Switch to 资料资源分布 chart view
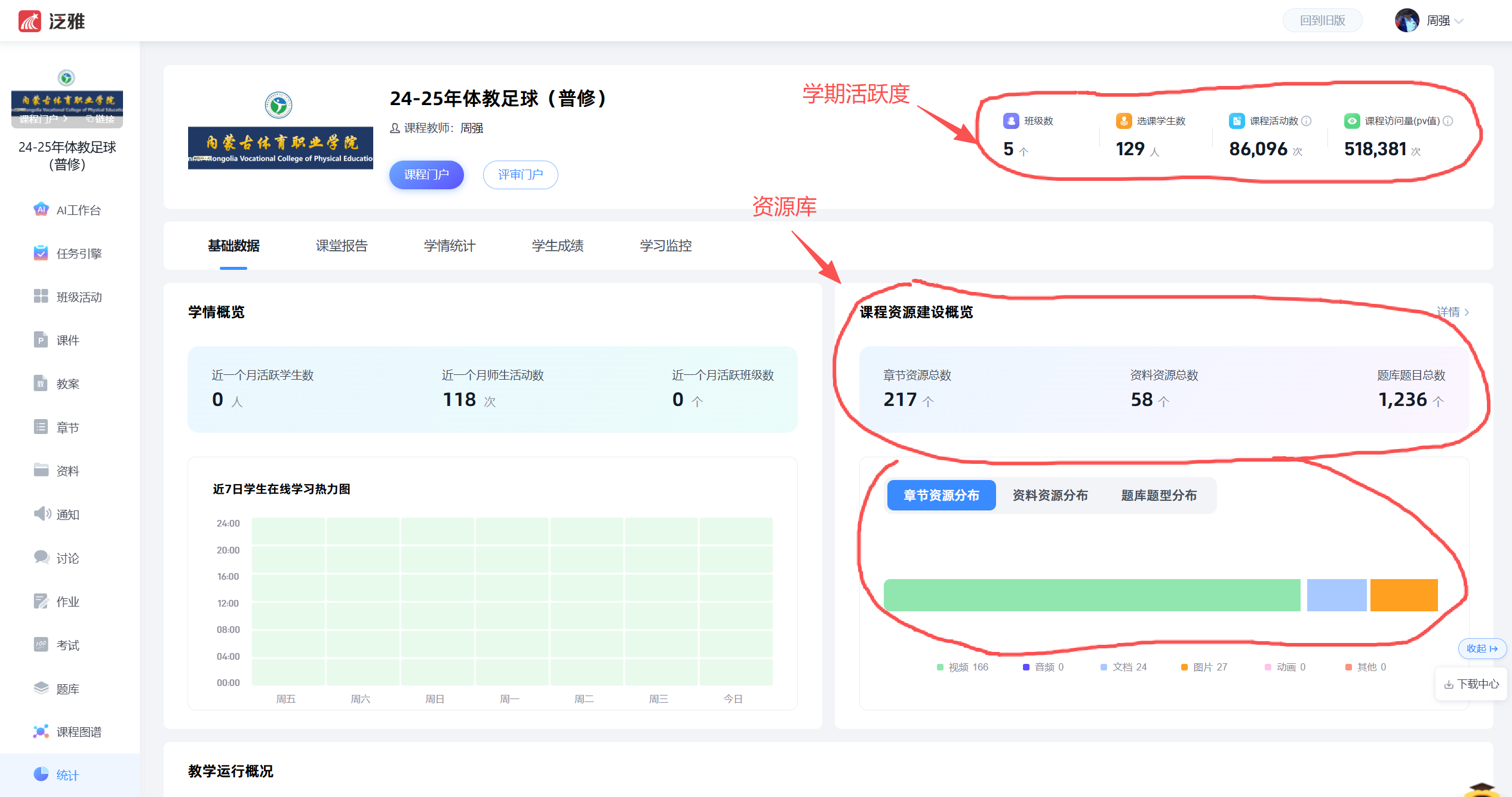Screen dimensions: 1512x797 pyautogui.click(x=1050, y=495)
